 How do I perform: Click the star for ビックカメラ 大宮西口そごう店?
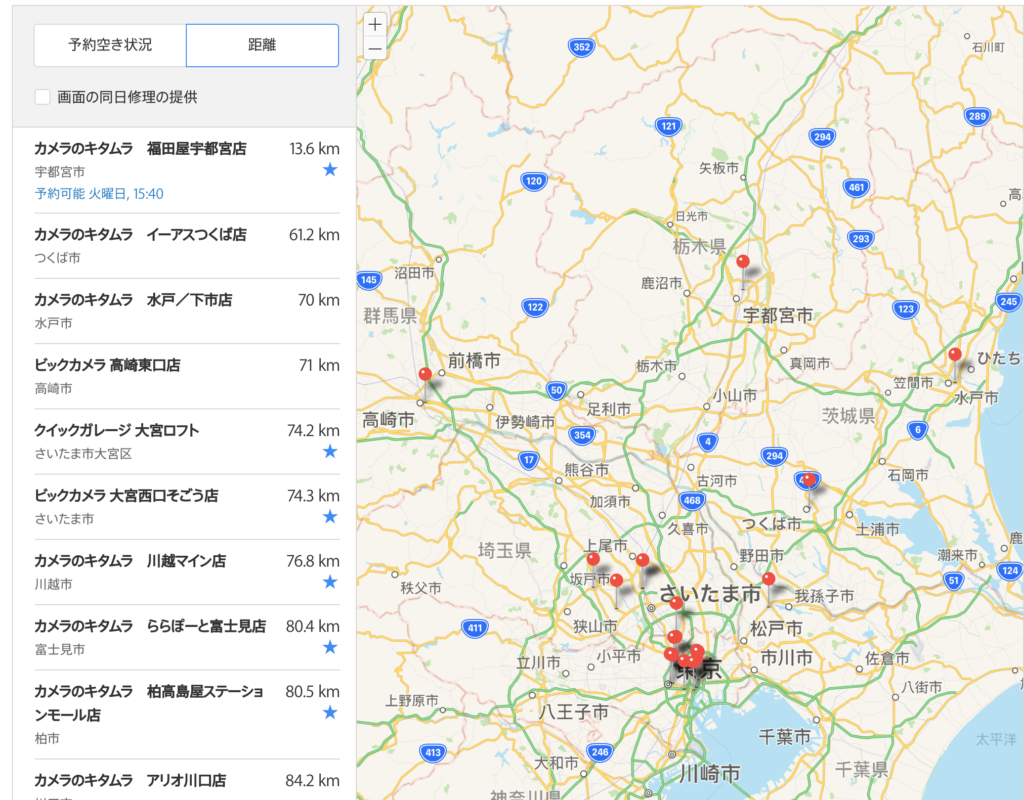pyautogui.click(x=330, y=517)
